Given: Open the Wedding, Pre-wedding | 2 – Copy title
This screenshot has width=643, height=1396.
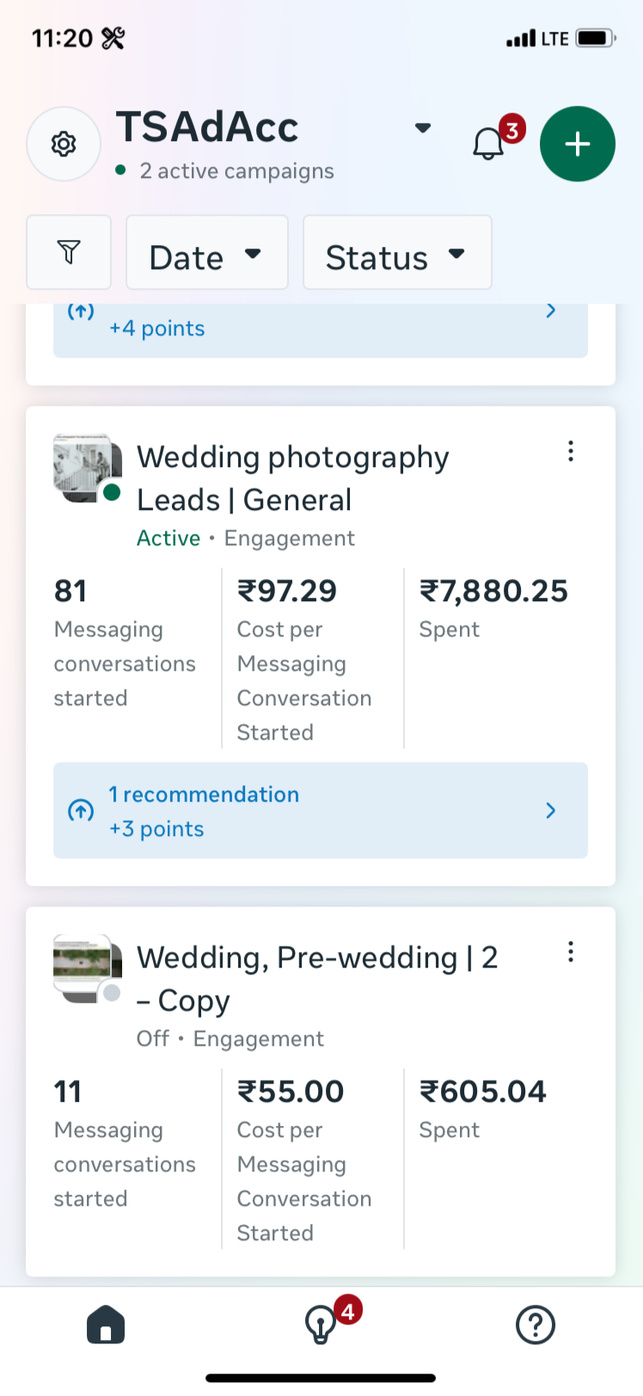Looking at the screenshot, I should 316,978.
